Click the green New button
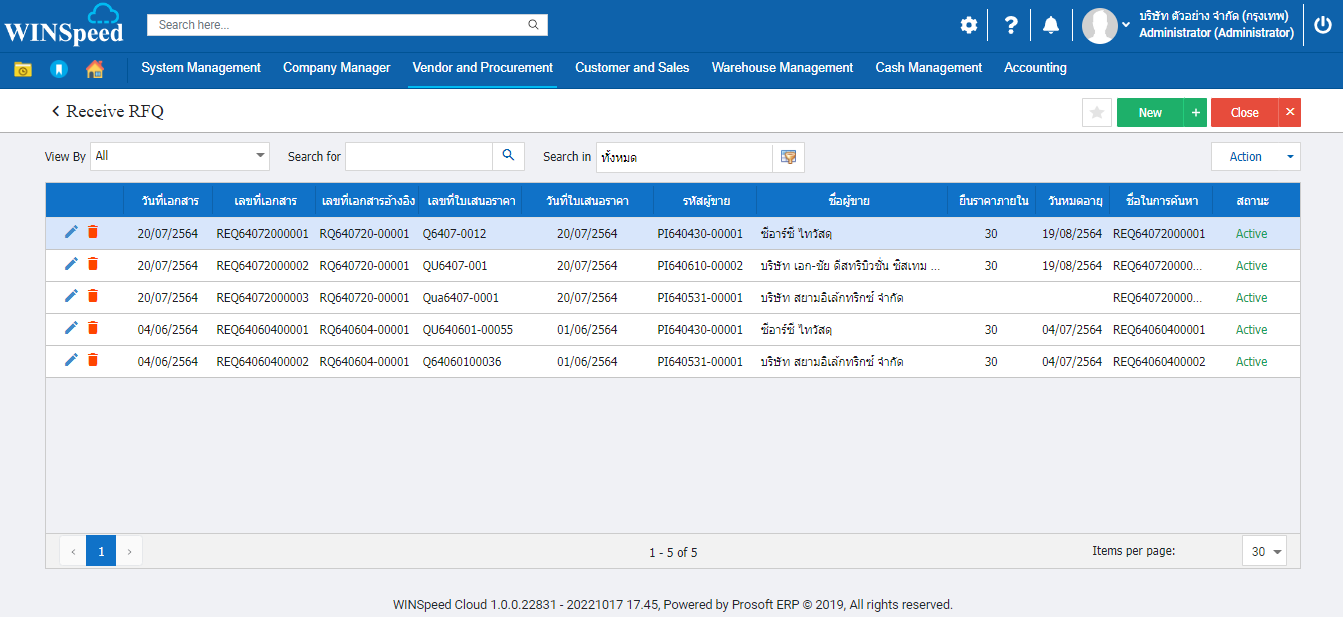The image size is (1343, 617). click(1150, 113)
